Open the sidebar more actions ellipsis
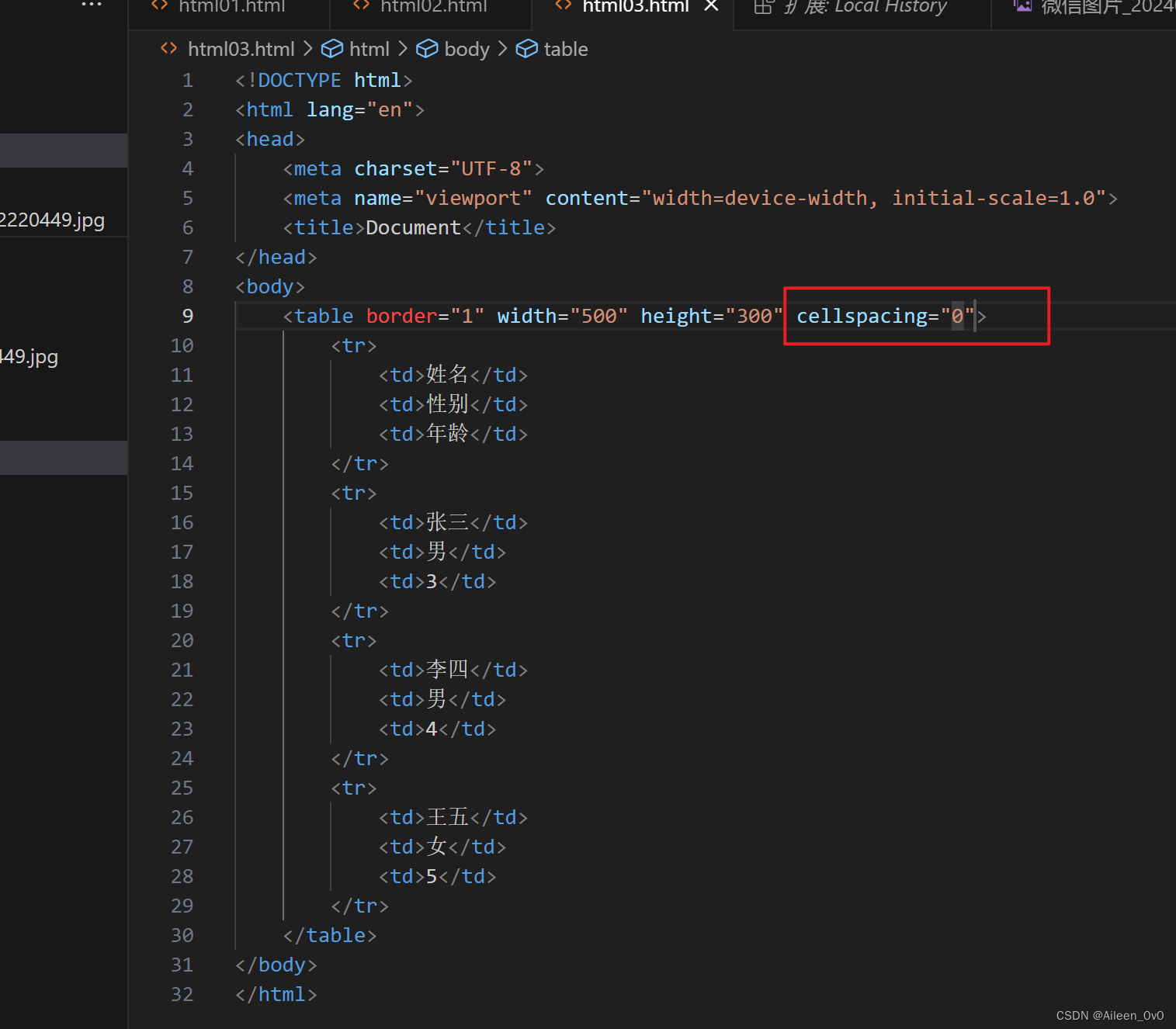 coord(92,5)
